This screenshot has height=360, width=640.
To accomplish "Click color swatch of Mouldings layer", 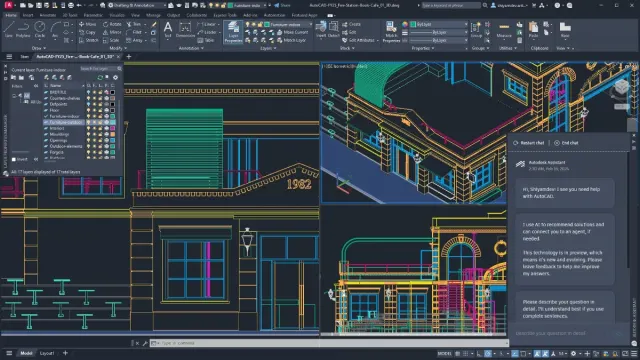I will coord(113,134).
